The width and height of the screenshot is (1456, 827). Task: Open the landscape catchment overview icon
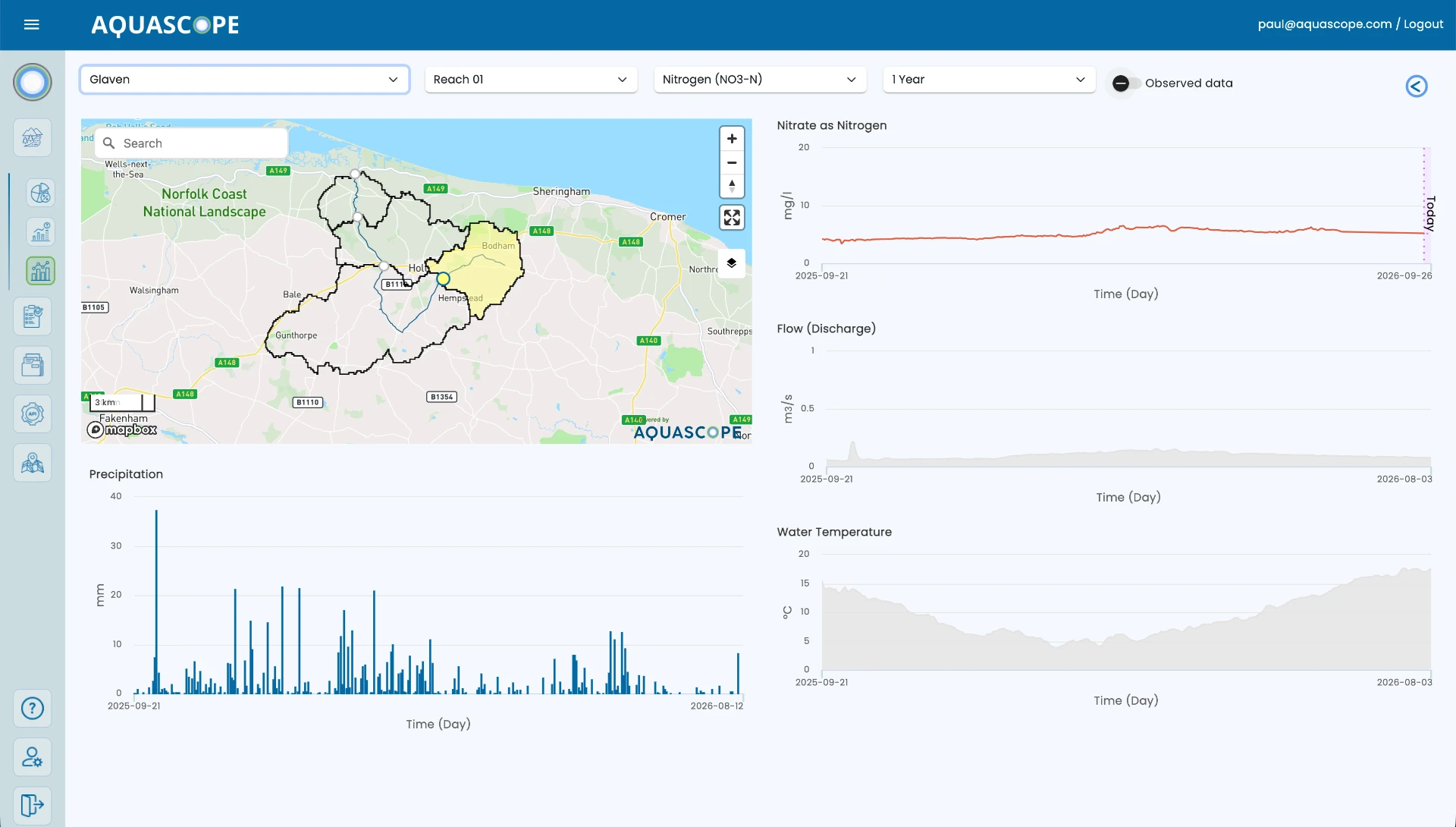[33, 137]
